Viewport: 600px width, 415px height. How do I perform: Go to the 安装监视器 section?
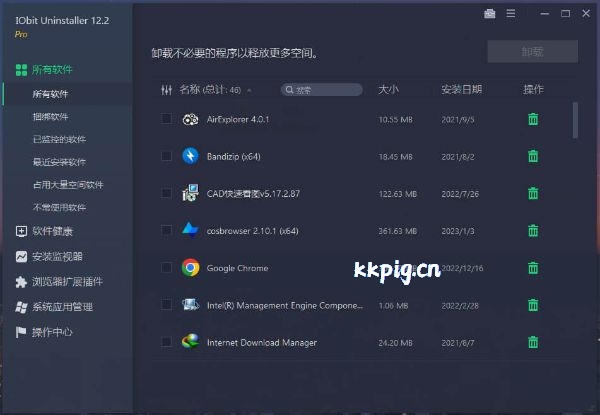[57, 257]
